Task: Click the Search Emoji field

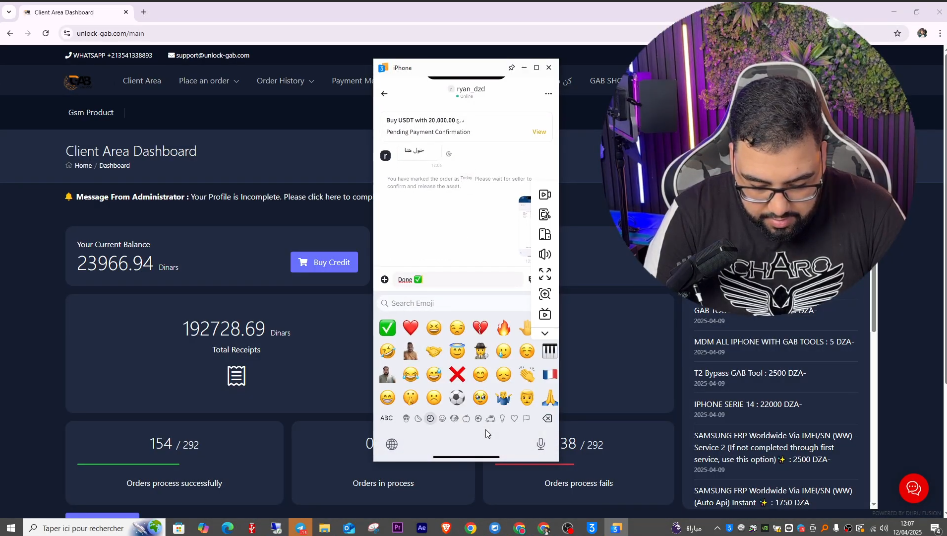Action: [x=454, y=303]
